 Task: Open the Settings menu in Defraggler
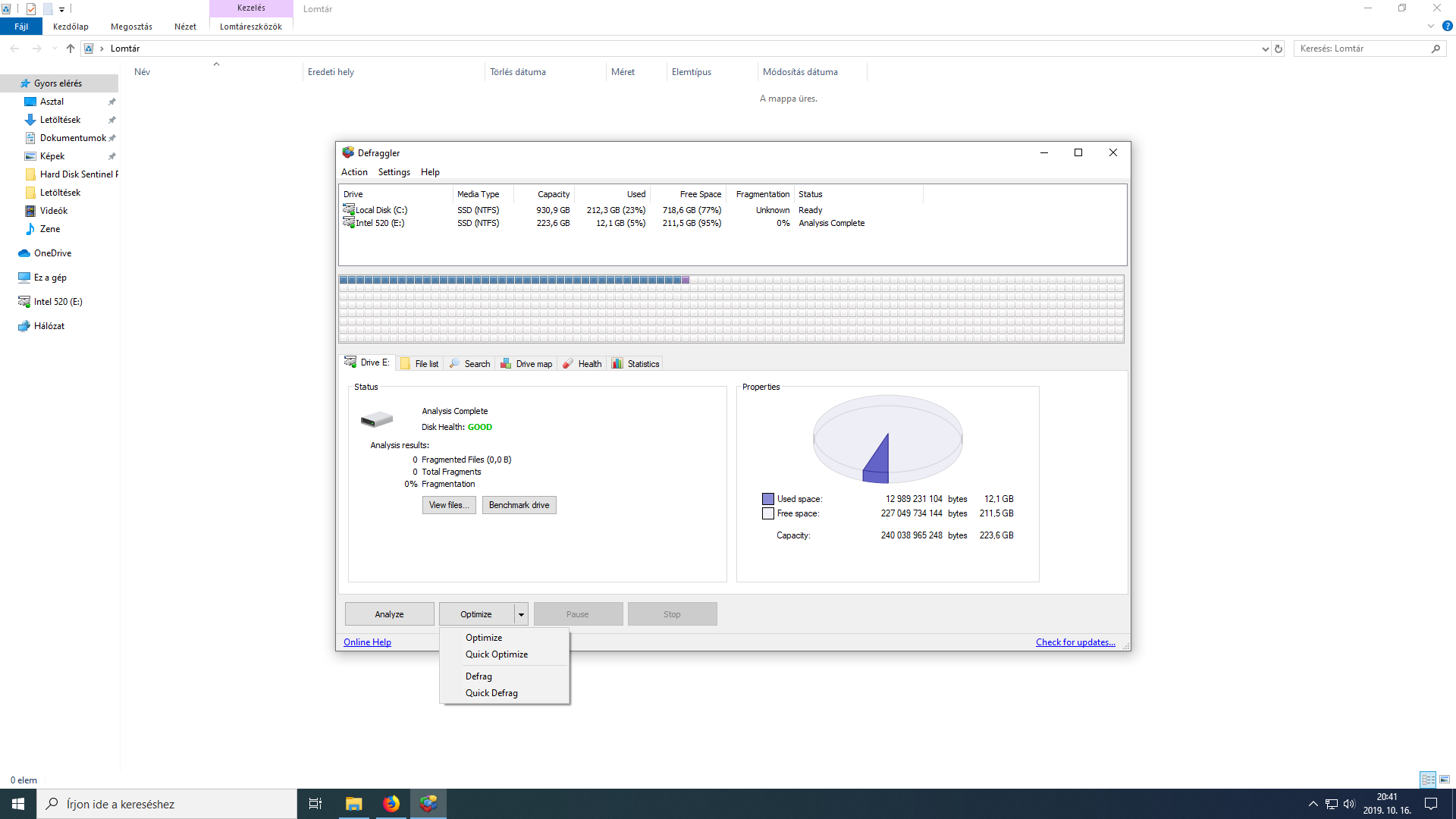tap(394, 172)
